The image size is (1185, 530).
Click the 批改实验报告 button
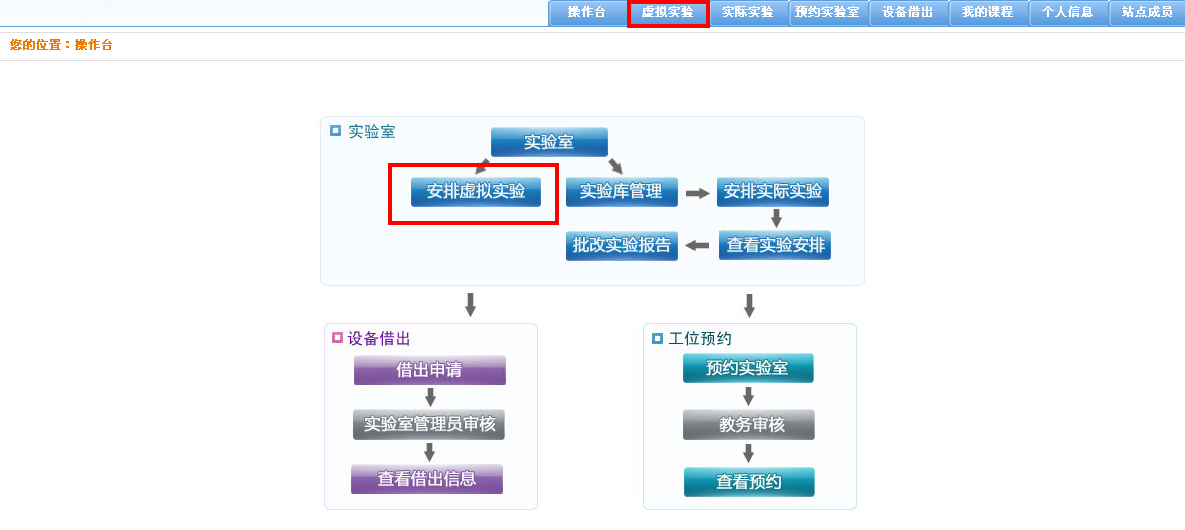(x=621, y=245)
